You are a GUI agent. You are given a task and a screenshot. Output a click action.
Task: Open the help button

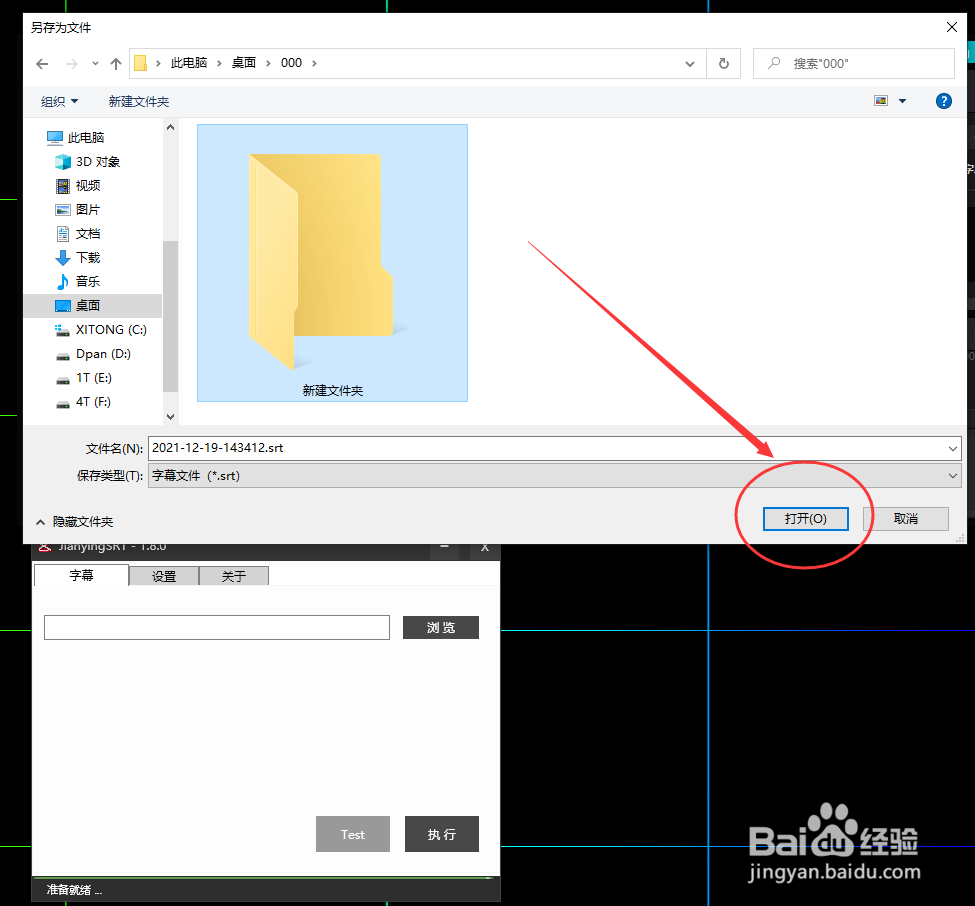[x=943, y=101]
